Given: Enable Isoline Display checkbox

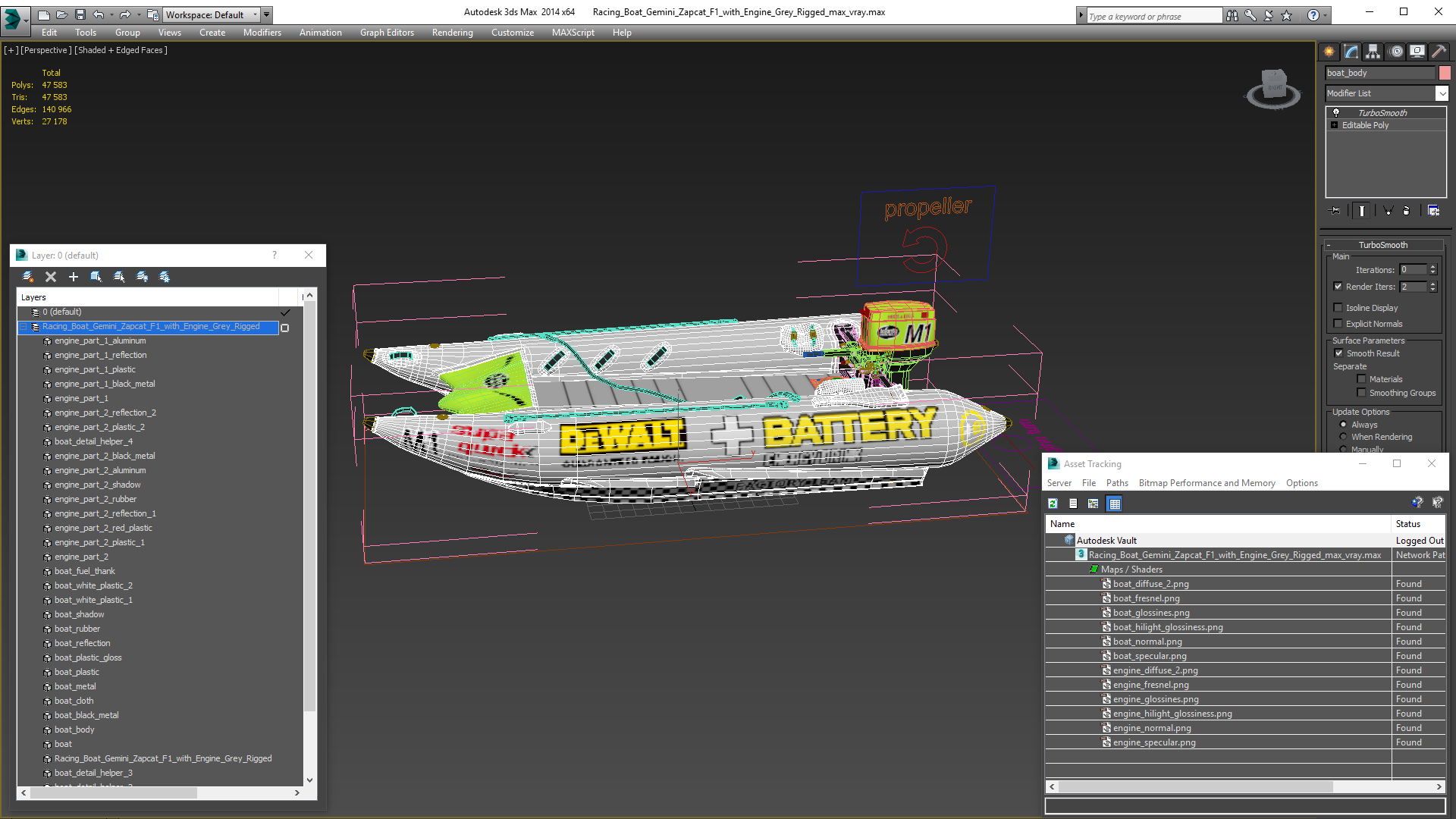Looking at the screenshot, I should (x=1338, y=308).
